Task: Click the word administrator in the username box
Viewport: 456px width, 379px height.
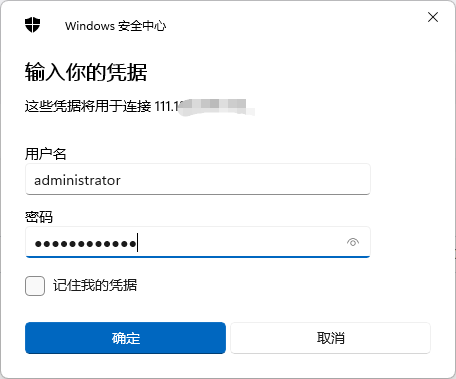Action: [77, 180]
